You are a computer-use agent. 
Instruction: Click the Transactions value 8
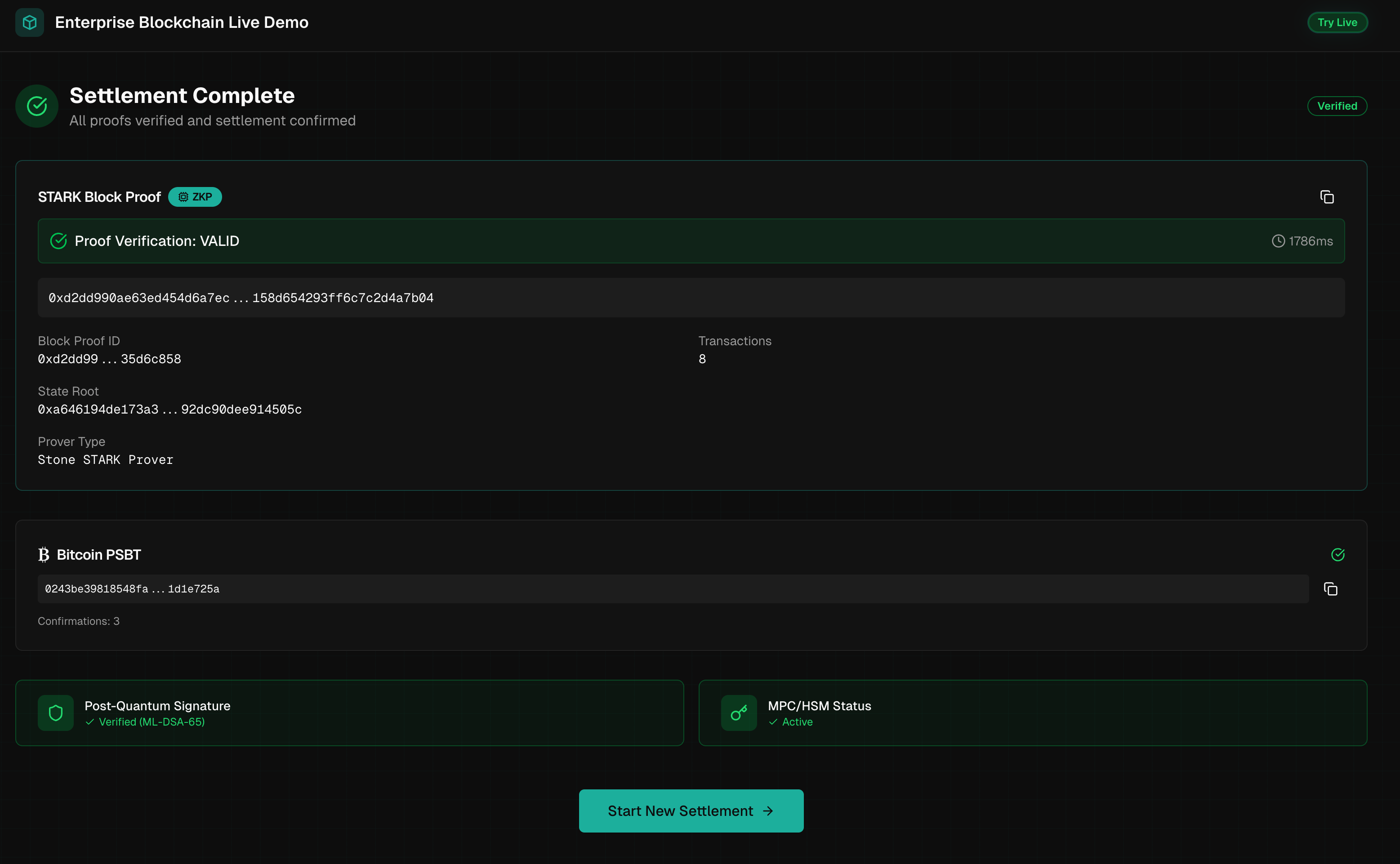click(x=702, y=359)
